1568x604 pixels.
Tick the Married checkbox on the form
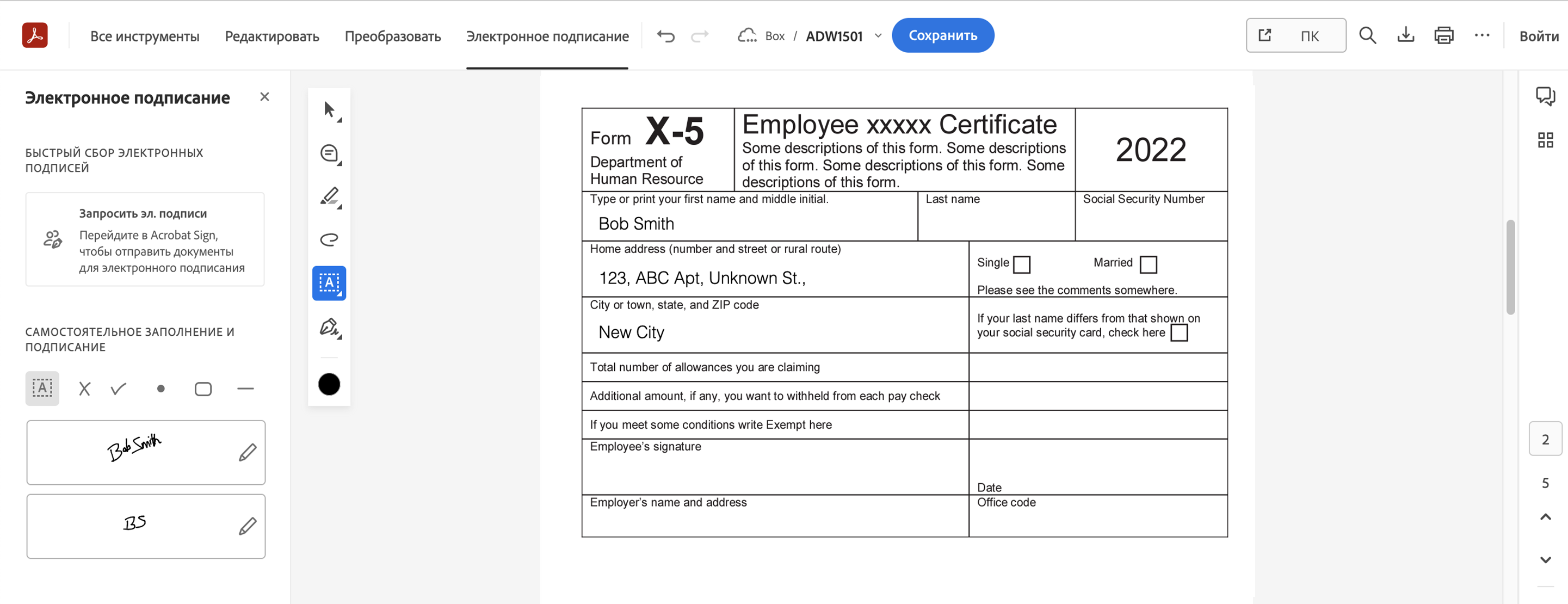click(x=1148, y=264)
